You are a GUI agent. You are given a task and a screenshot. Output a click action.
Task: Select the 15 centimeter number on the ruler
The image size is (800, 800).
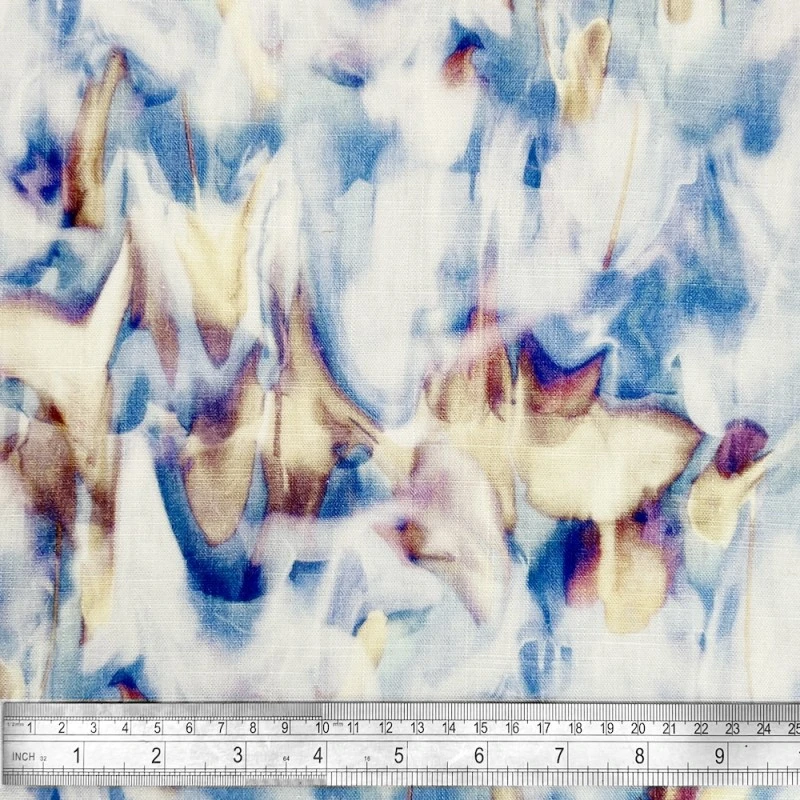[480, 727]
